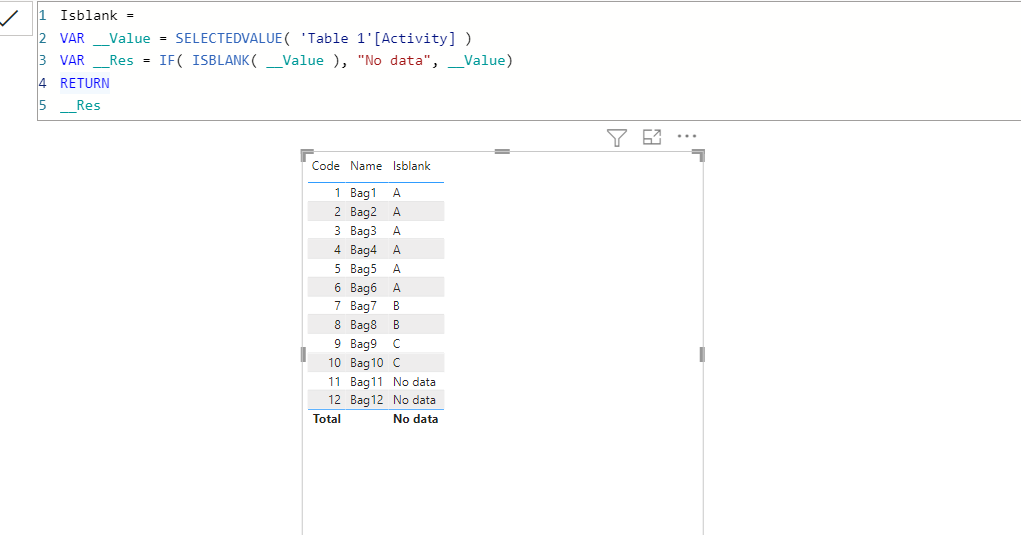The height and width of the screenshot is (535, 1021).
Task: Click the Total row label
Action: (327, 419)
